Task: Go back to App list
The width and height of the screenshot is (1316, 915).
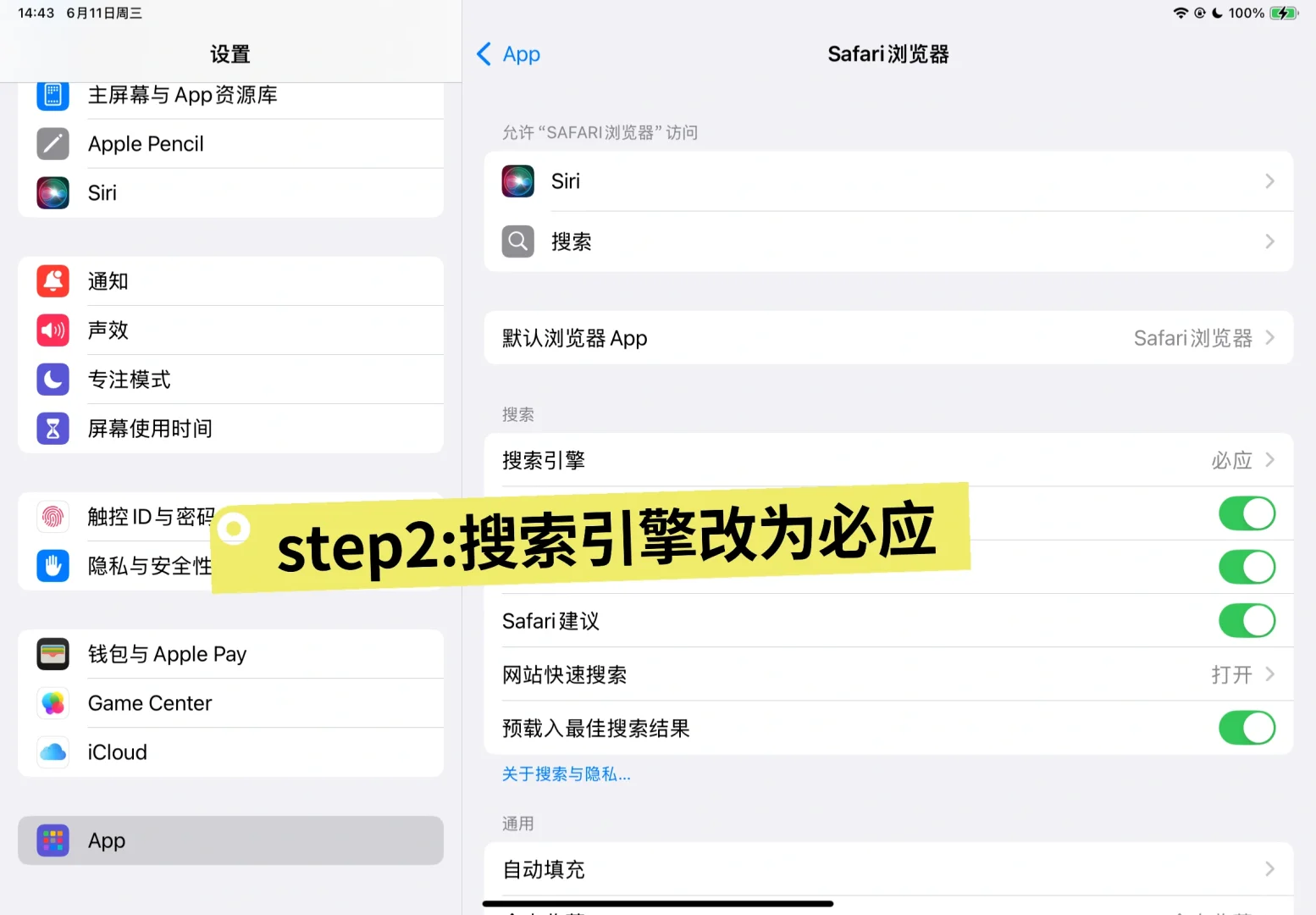Action: 509,54
